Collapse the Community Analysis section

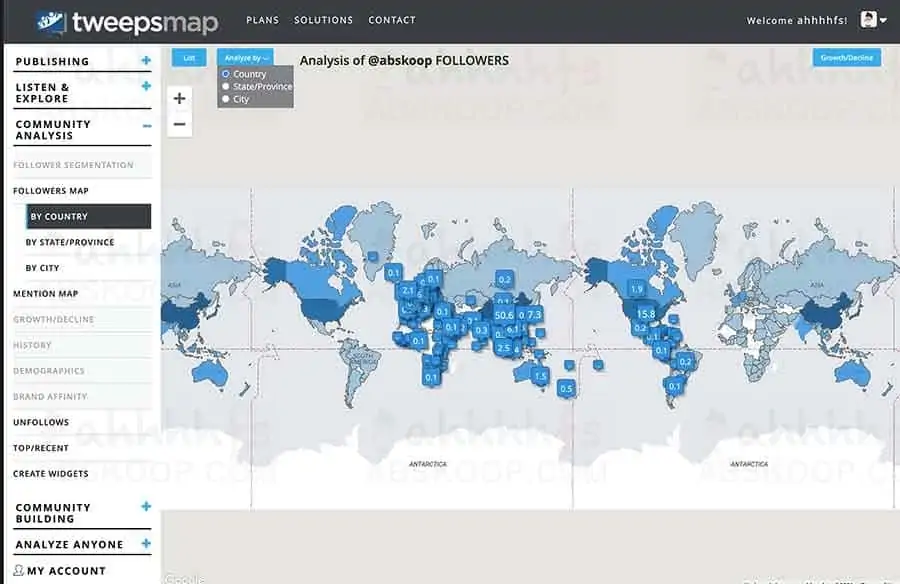point(146,125)
